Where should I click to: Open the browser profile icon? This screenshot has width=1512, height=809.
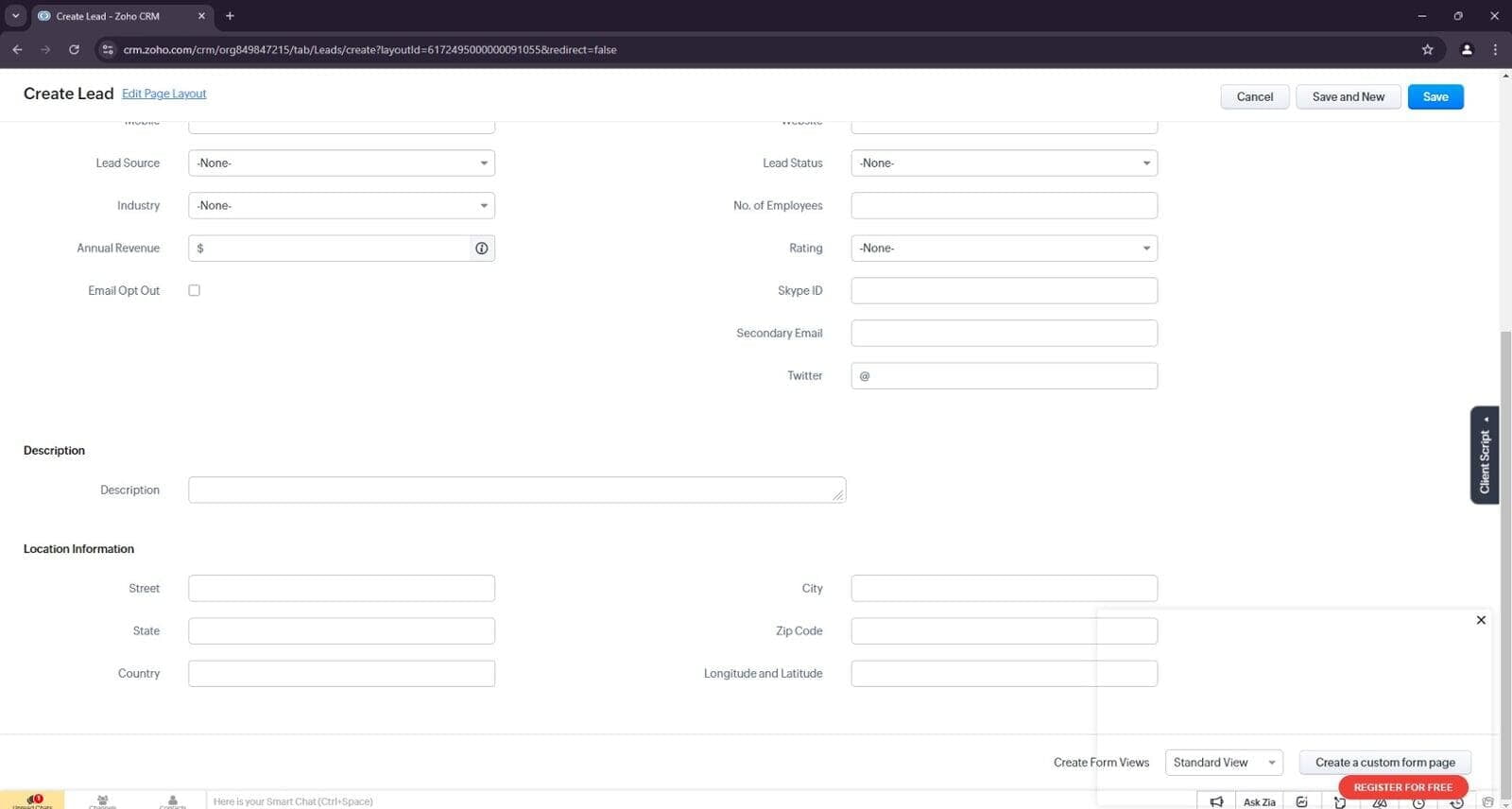tap(1467, 49)
